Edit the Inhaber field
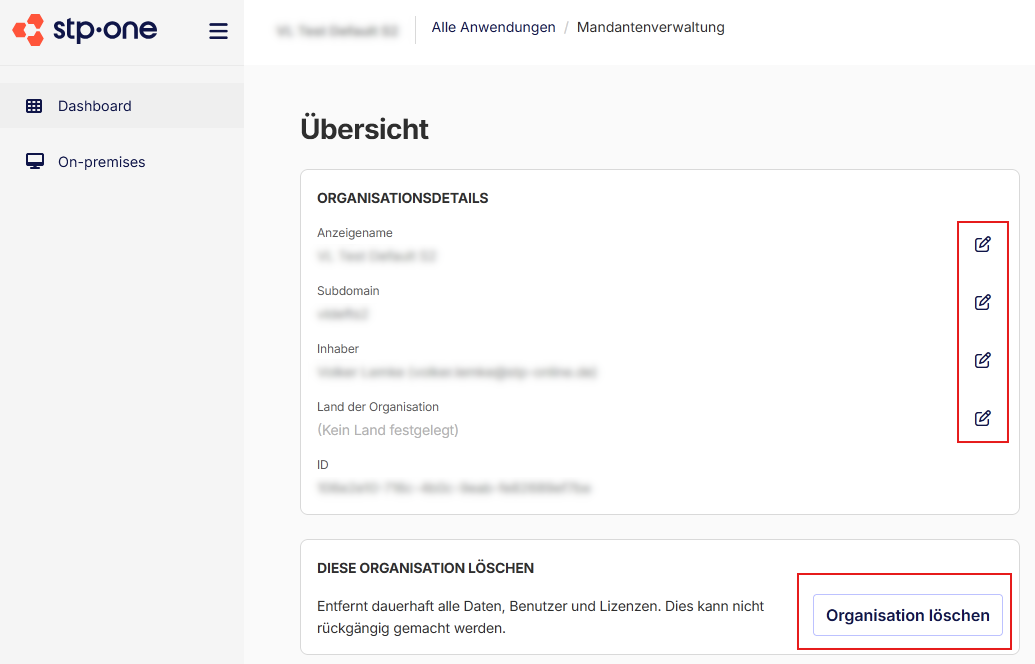Screen dimensions: 1035x664 pos(983,360)
